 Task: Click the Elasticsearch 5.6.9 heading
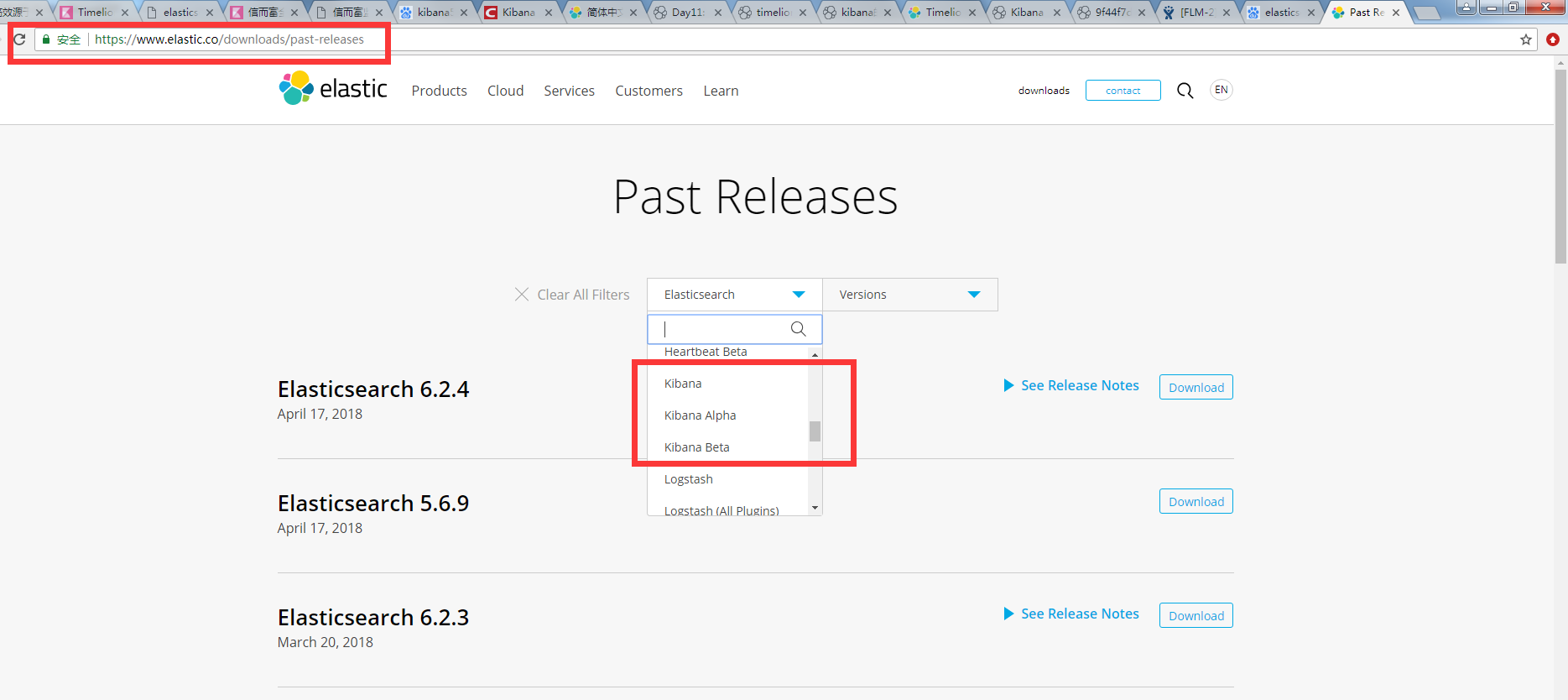pos(373,504)
